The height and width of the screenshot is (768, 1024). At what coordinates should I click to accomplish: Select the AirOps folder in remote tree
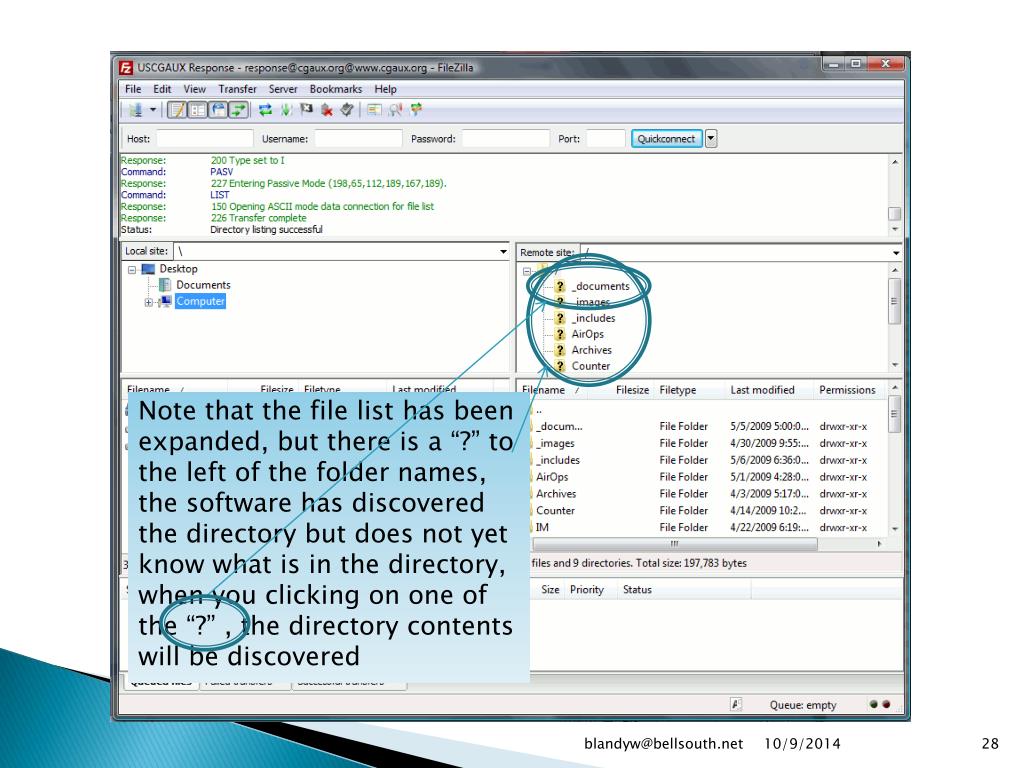[x=588, y=334]
